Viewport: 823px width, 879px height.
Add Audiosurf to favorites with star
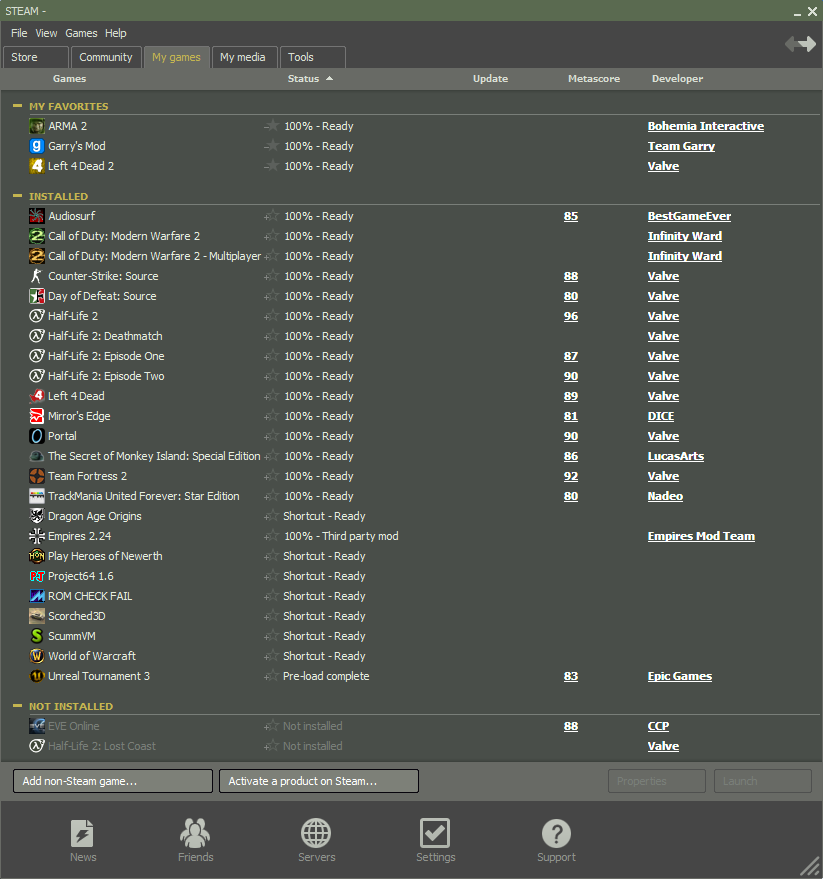271,216
